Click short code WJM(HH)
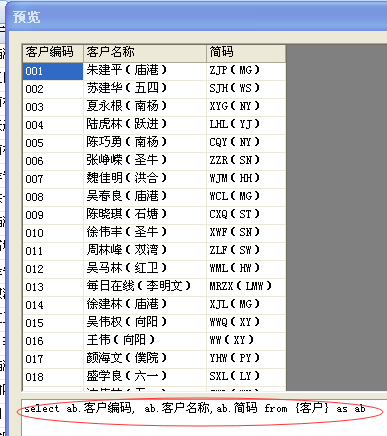Image resolution: width=387 pixels, height=436 pixels. coord(246,179)
